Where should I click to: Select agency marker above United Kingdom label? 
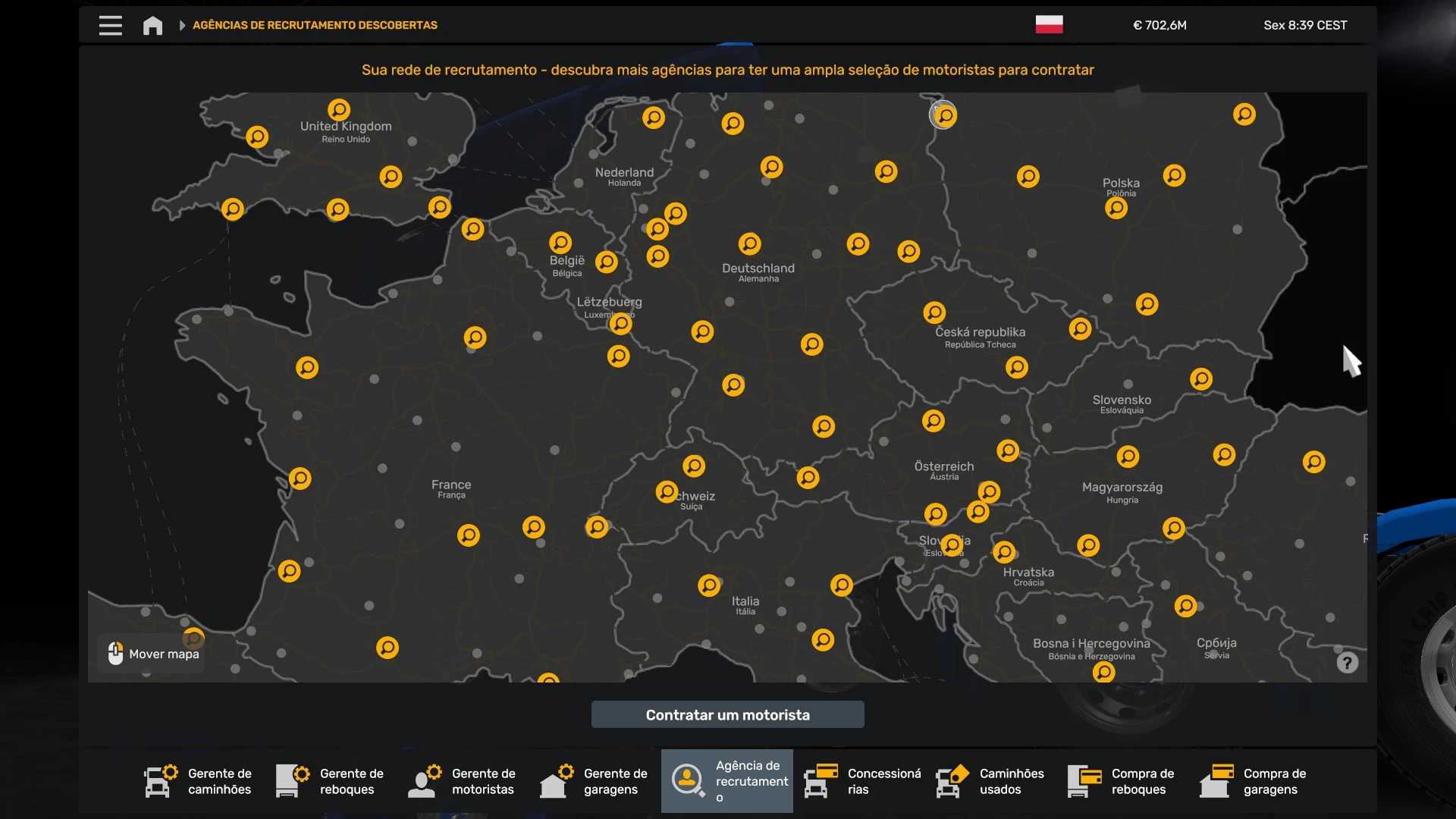(338, 109)
